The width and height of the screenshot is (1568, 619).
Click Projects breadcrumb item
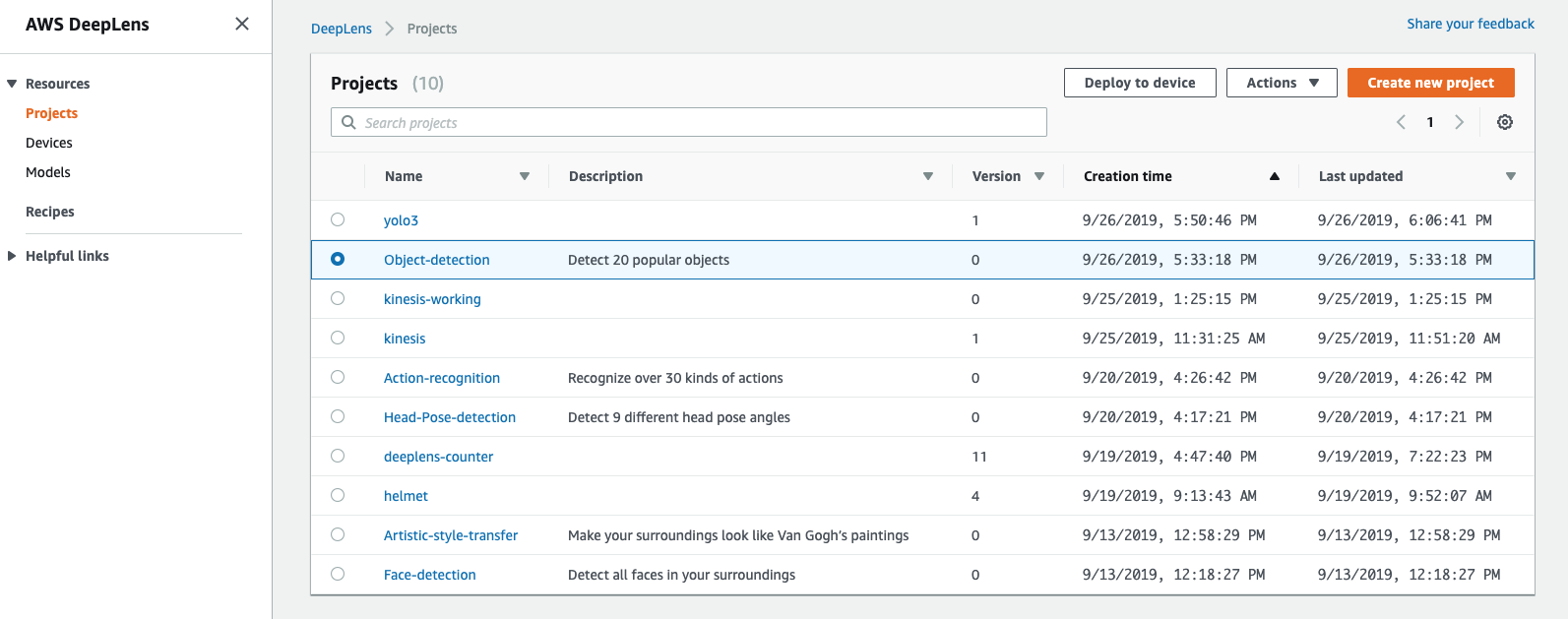coord(432,29)
